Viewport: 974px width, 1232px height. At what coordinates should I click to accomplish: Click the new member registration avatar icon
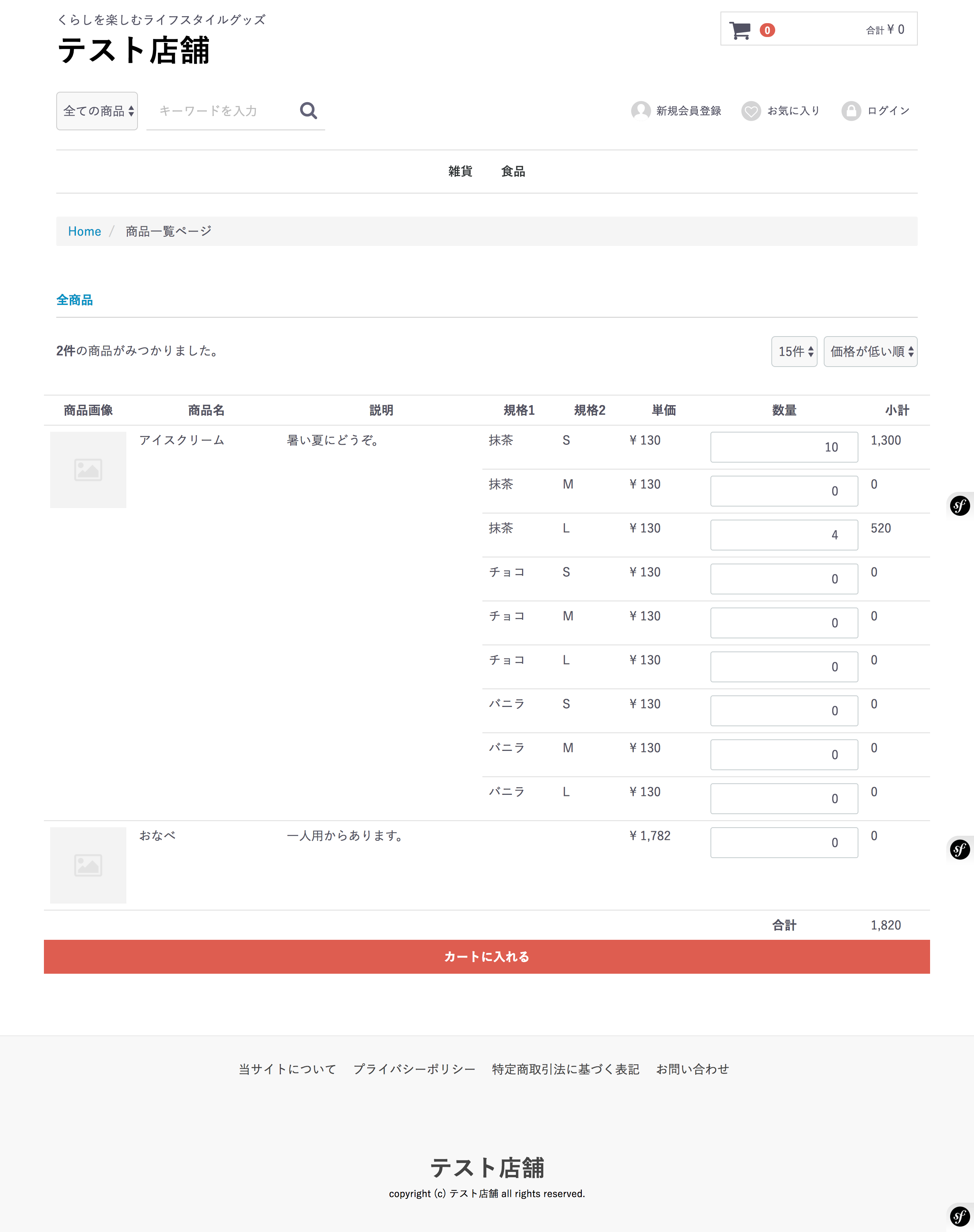pyautogui.click(x=640, y=111)
